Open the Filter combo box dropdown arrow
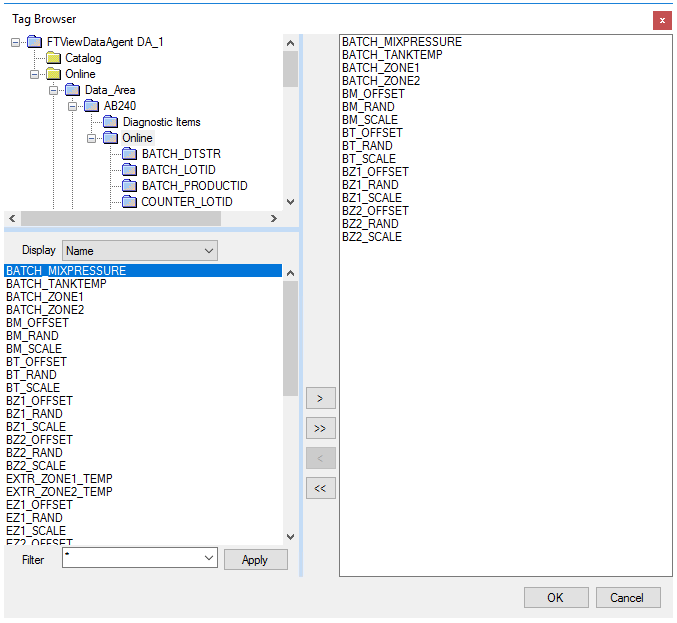This screenshot has width=677, height=623. [x=209, y=558]
